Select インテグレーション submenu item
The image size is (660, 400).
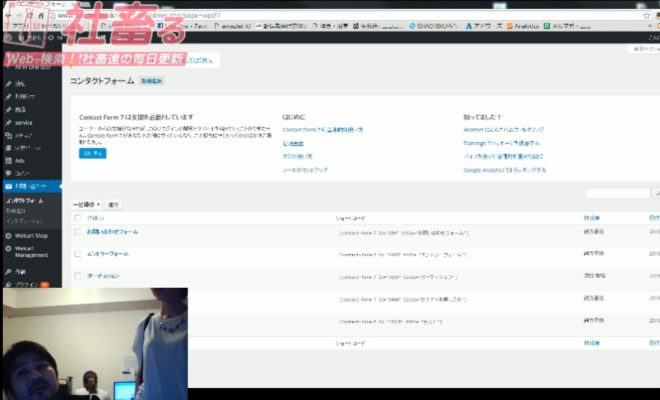[x=24, y=220]
